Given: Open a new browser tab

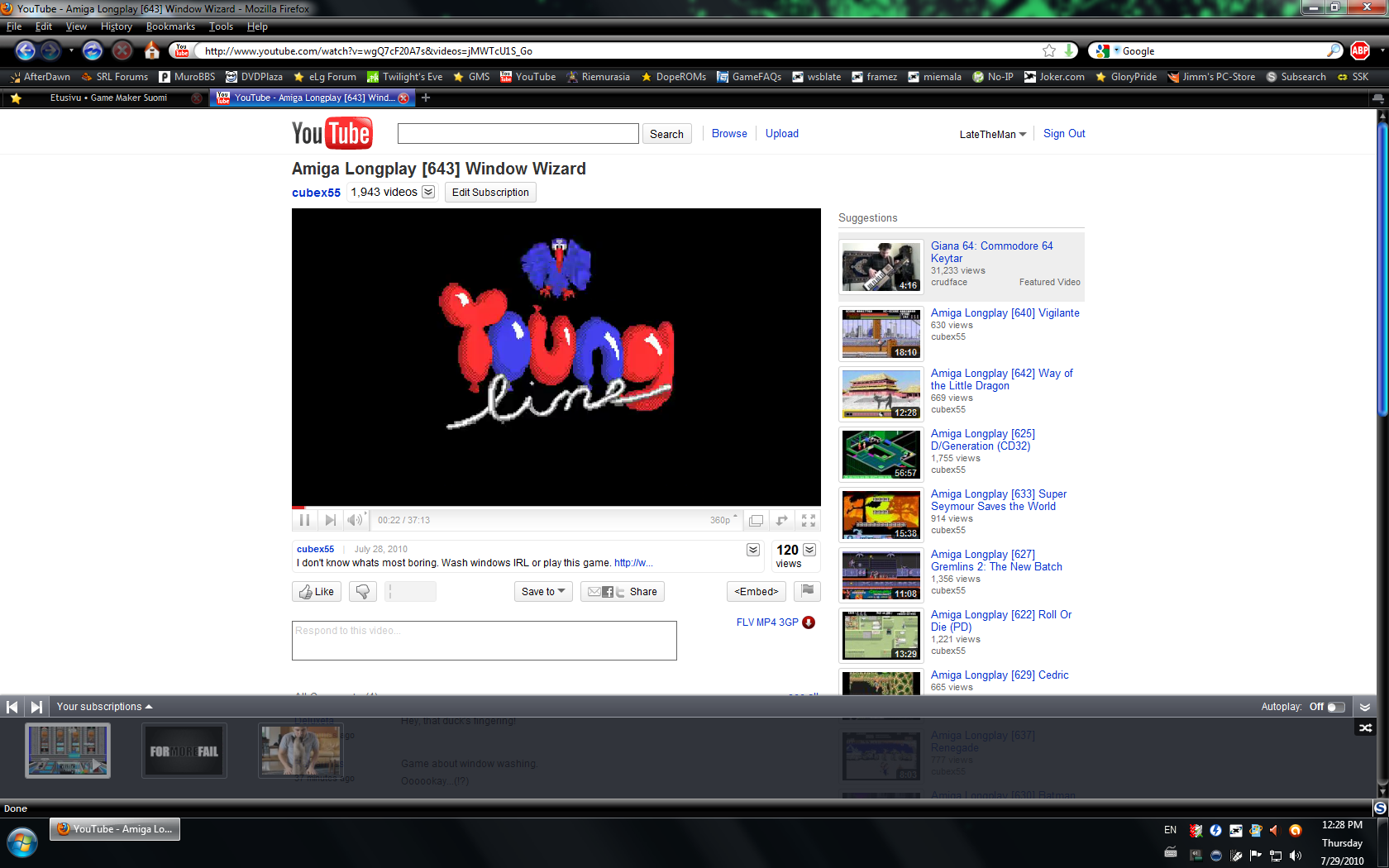Looking at the screenshot, I should pyautogui.click(x=426, y=98).
